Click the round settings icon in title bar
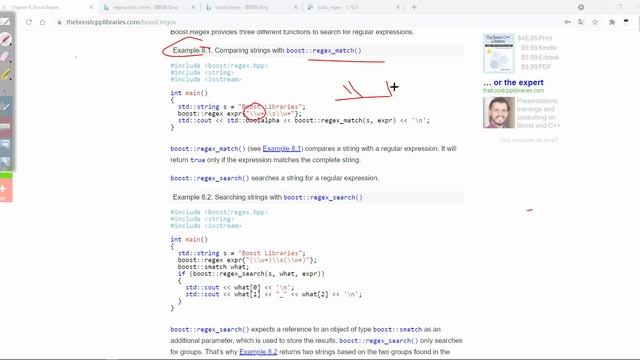Image resolution: width=640 pixels, height=360 pixels. [x=581, y=7]
